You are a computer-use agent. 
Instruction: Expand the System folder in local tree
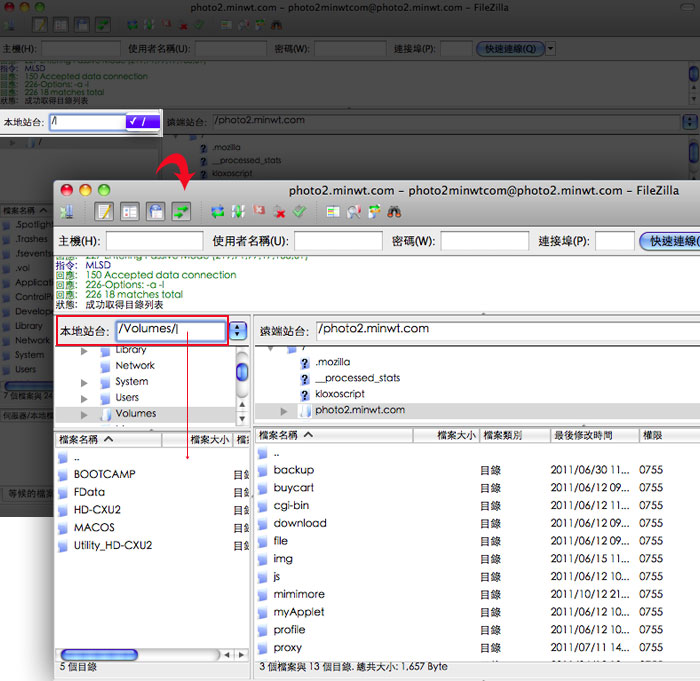click(x=84, y=383)
